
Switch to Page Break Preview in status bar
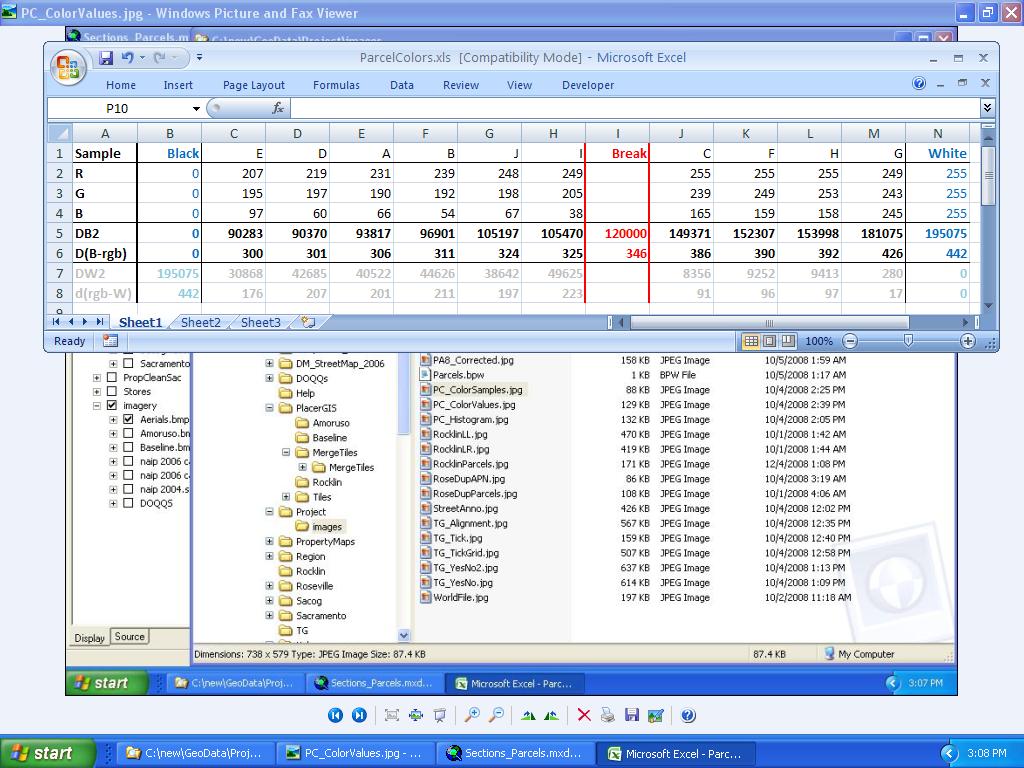pos(788,341)
